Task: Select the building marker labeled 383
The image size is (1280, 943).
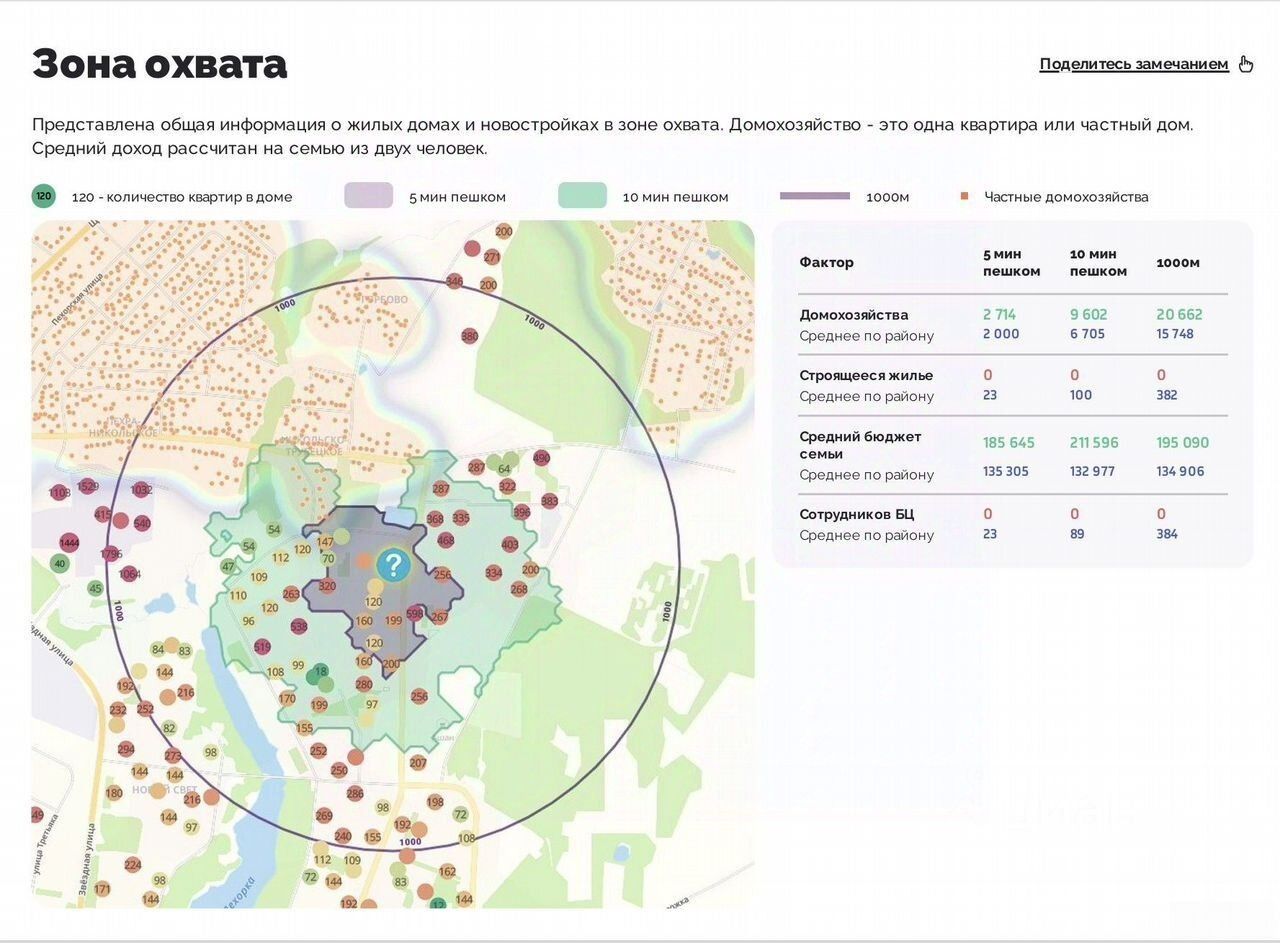Action: click(549, 501)
